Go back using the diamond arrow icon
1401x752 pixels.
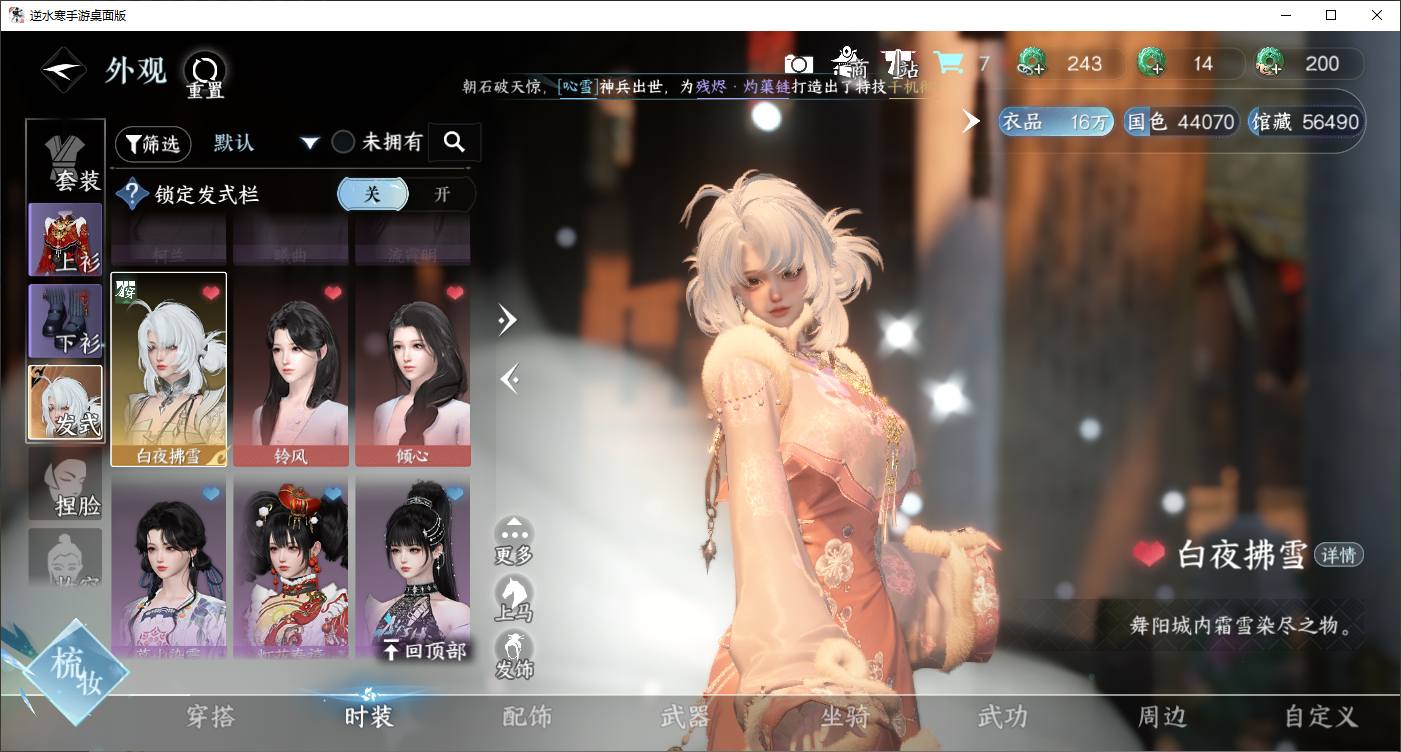tap(64, 71)
